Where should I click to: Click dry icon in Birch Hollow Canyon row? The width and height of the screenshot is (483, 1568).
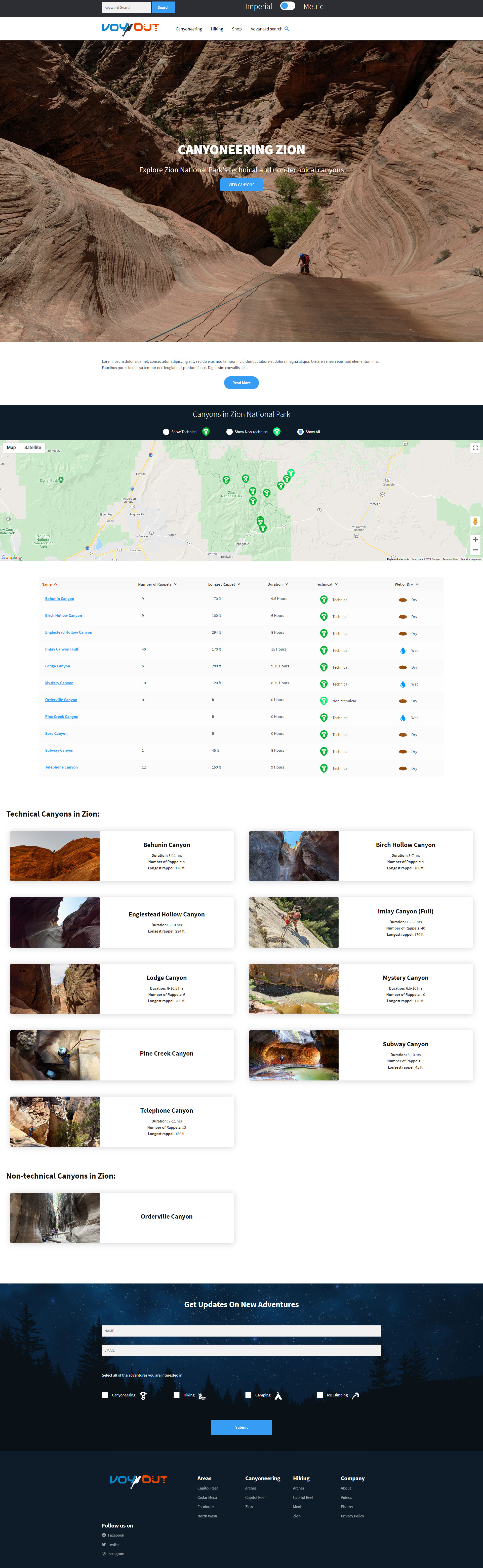pyautogui.click(x=403, y=617)
